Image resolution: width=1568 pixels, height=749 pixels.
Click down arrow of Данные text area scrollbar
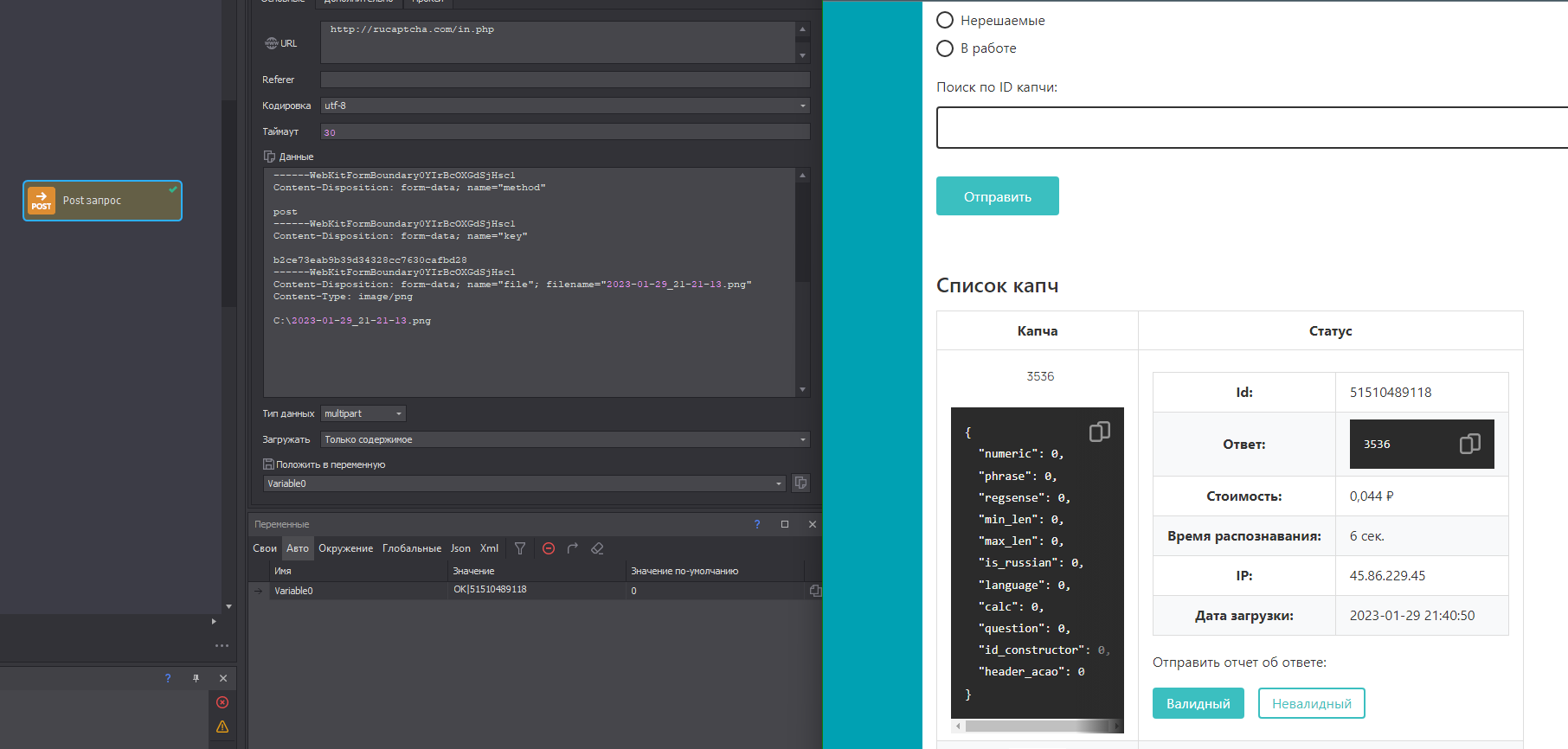(x=802, y=390)
